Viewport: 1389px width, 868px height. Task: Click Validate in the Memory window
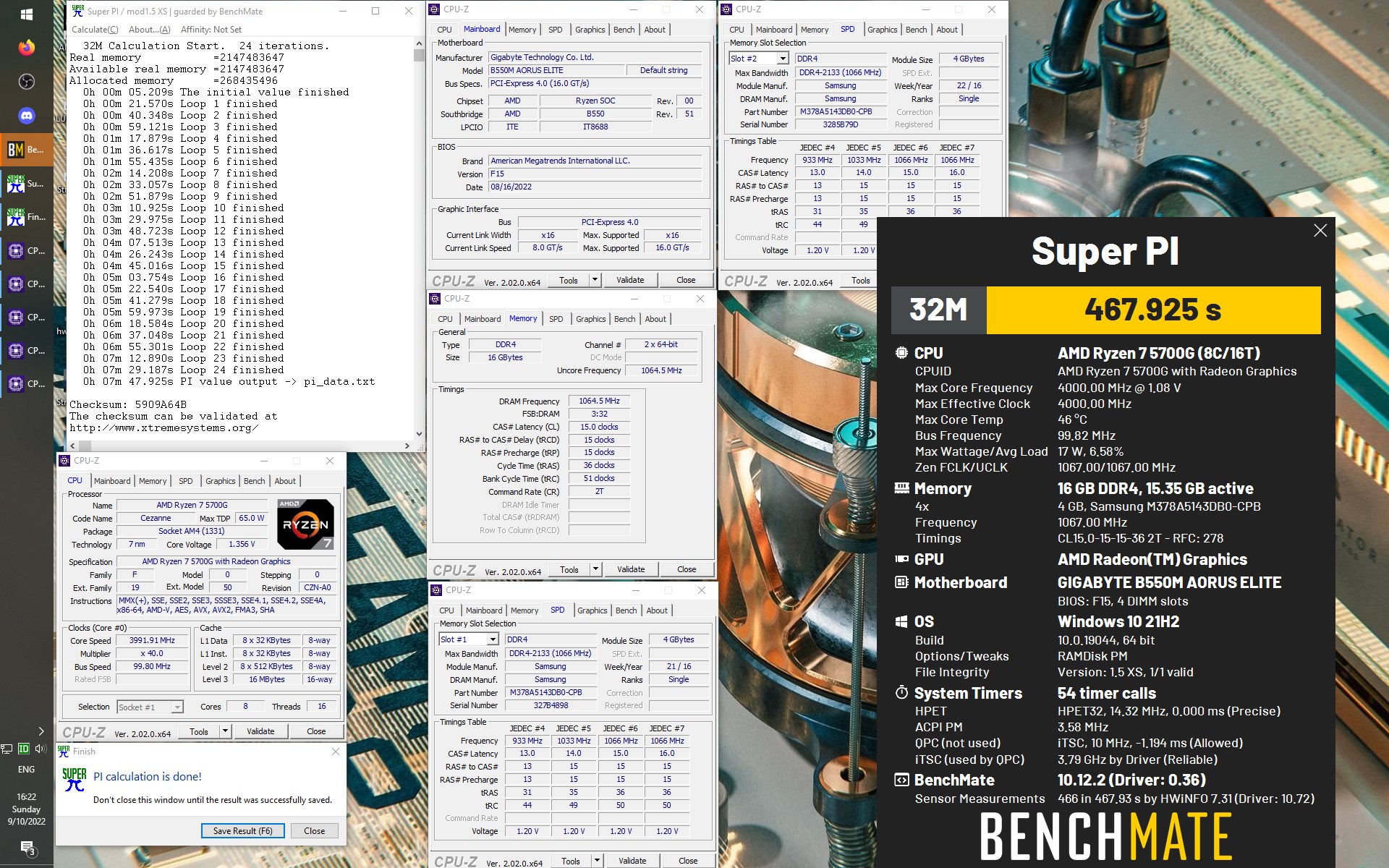tap(631, 569)
